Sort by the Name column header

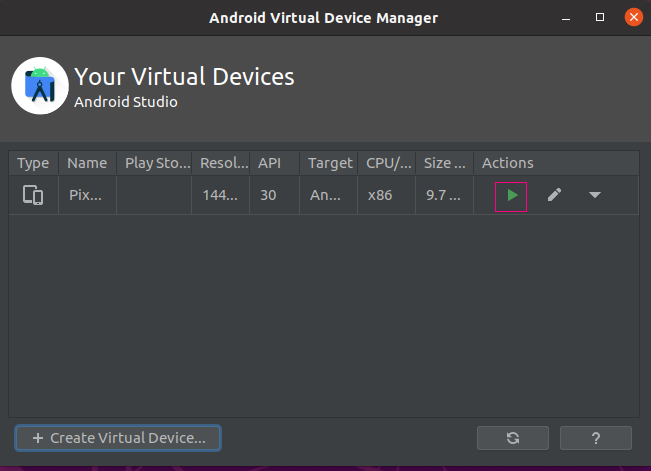click(x=87, y=163)
